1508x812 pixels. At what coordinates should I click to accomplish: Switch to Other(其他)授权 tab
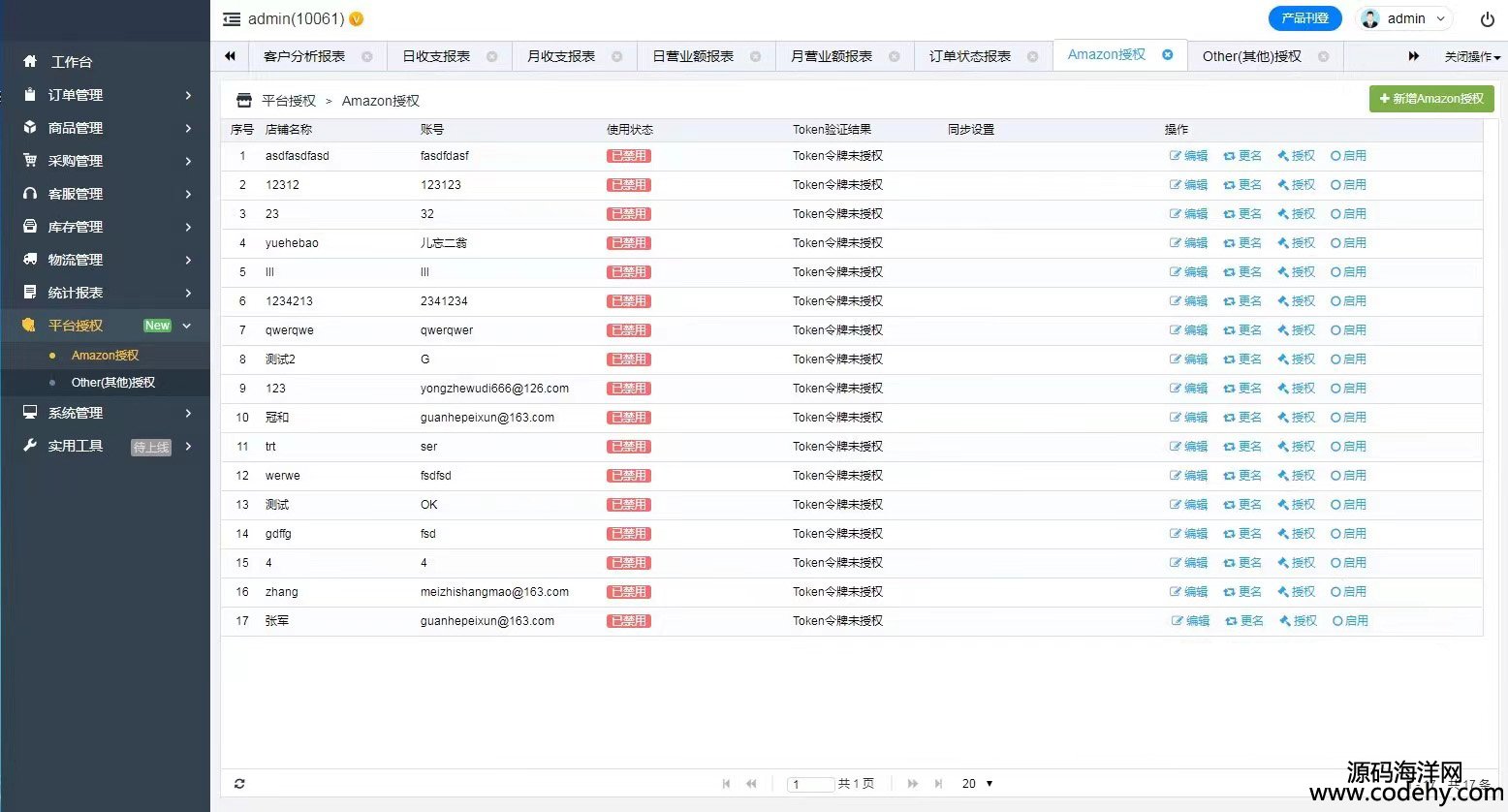pyautogui.click(x=1252, y=56)
